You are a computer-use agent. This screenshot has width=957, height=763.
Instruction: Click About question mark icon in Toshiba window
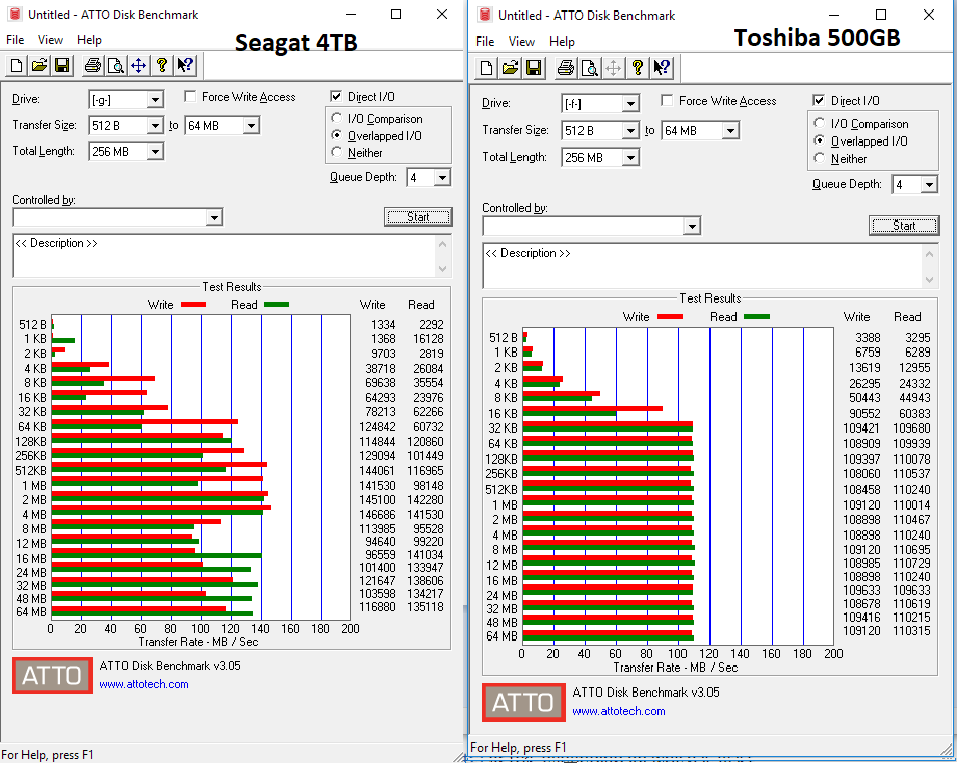click(637, 68)
